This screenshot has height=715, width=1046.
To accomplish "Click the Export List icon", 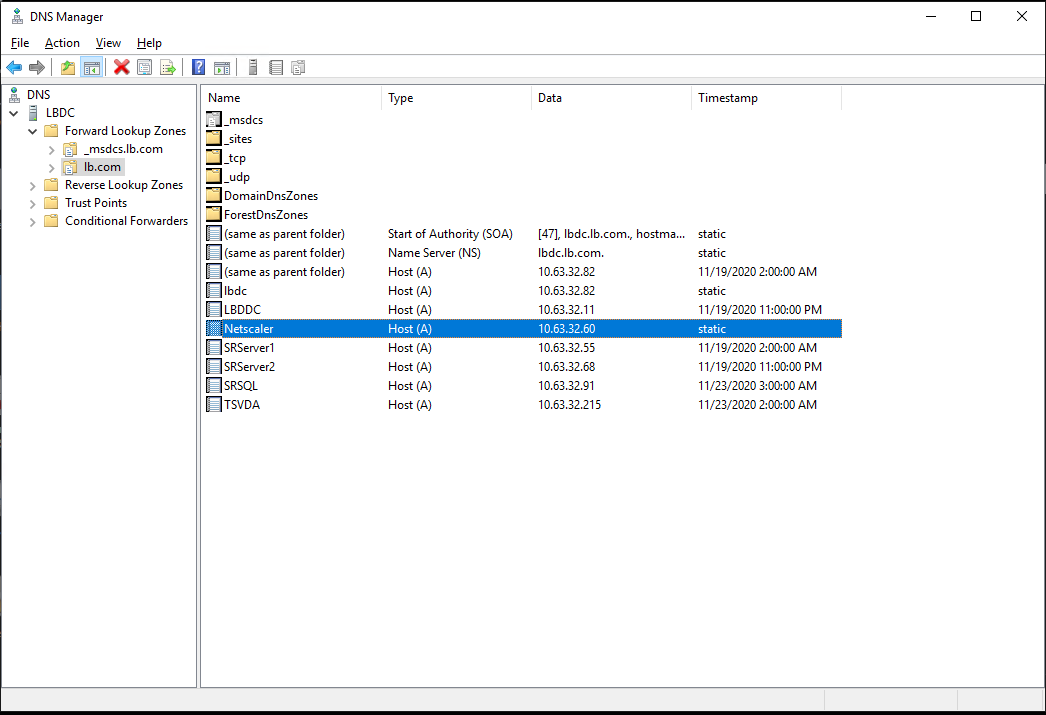I will point(169,67).
